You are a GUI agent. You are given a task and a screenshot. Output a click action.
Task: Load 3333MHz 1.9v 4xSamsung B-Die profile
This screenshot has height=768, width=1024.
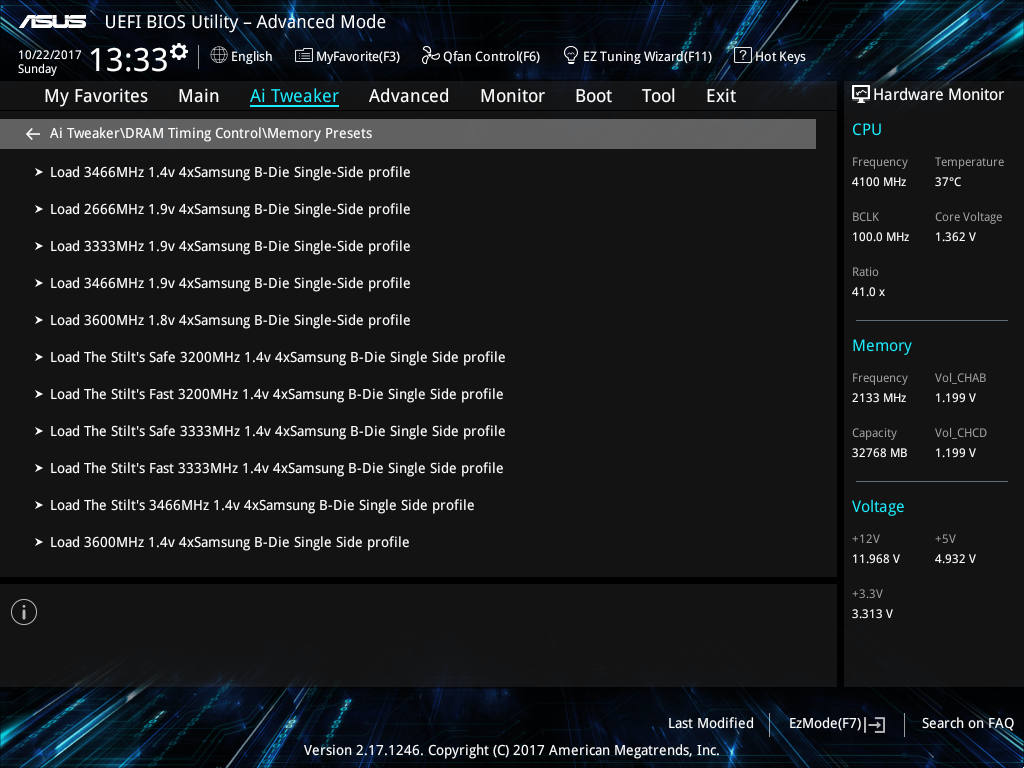pyautogui.click(x=230, y=246)
